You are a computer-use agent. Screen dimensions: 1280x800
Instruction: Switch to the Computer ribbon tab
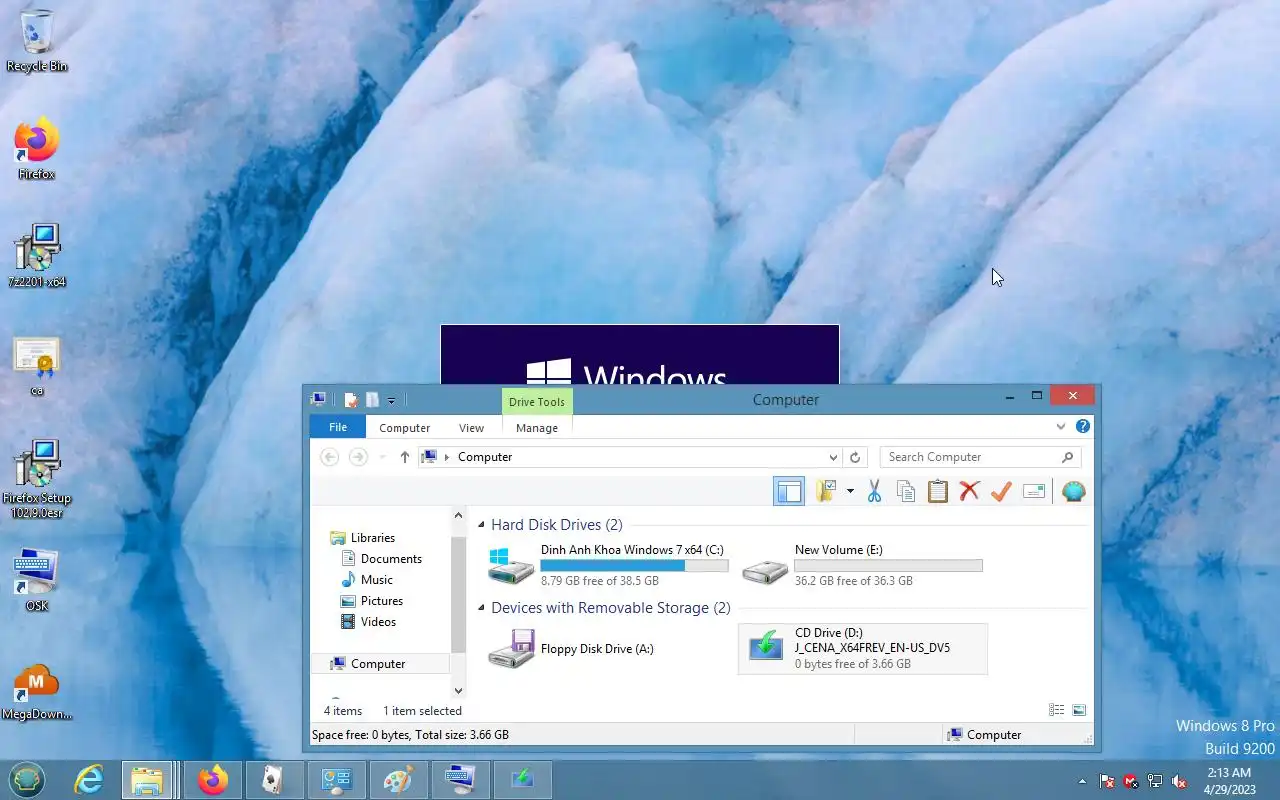405,427
